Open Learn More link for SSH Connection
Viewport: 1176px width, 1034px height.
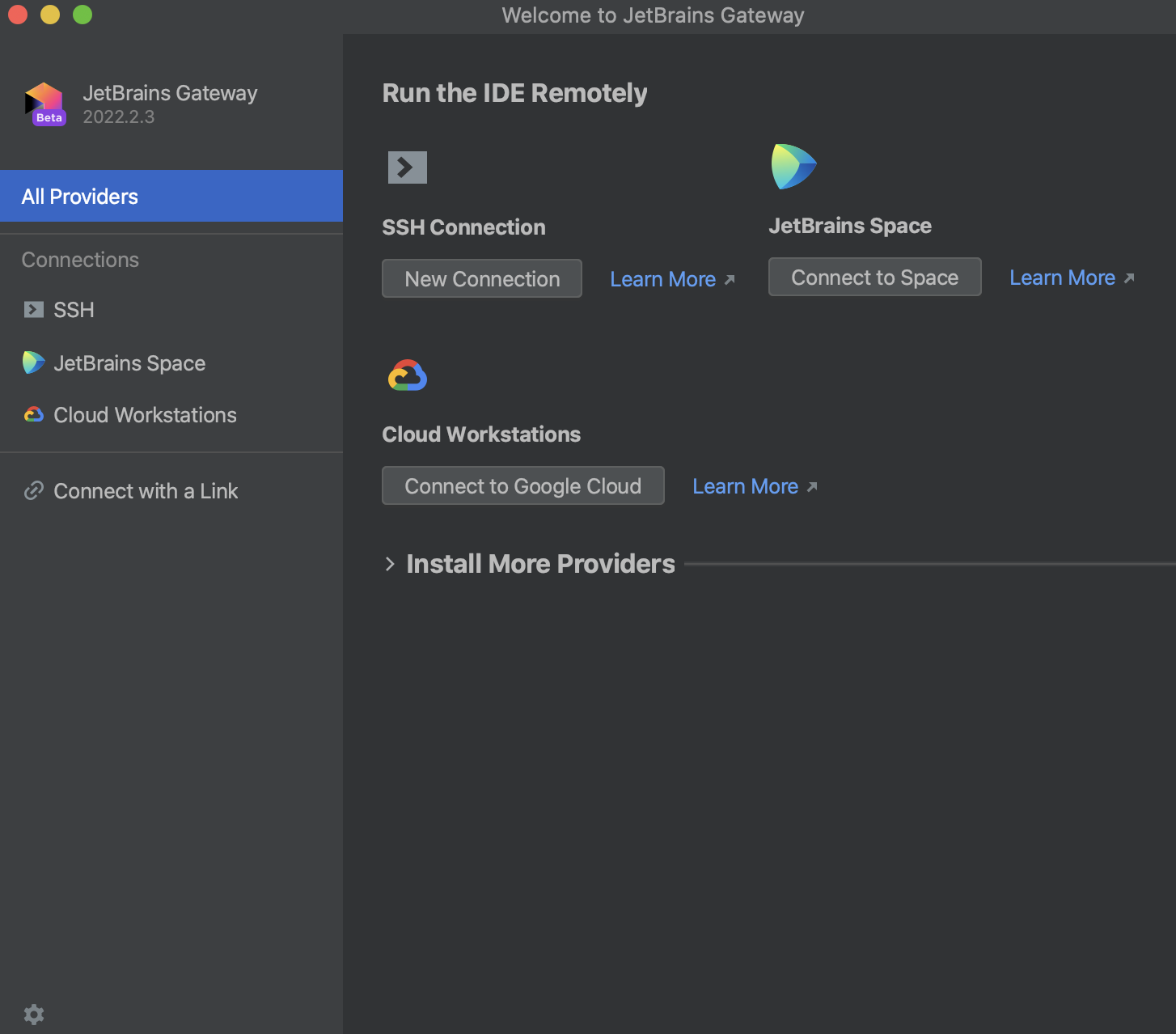point(662,279)
